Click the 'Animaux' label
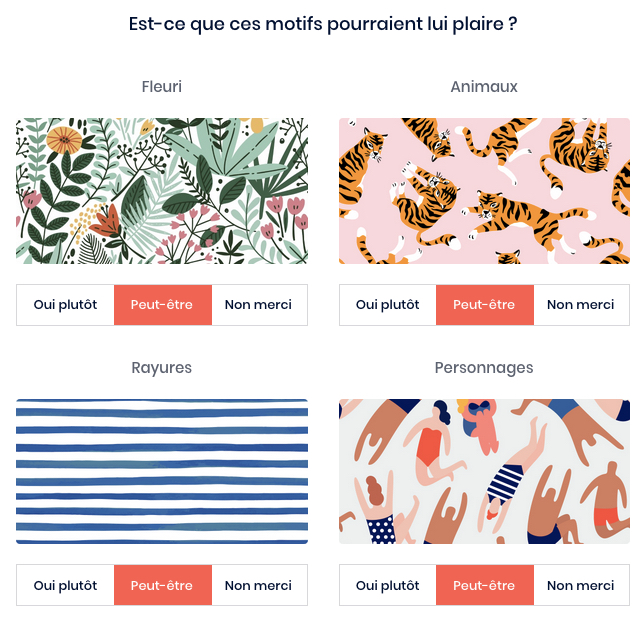 click(484, 87)
